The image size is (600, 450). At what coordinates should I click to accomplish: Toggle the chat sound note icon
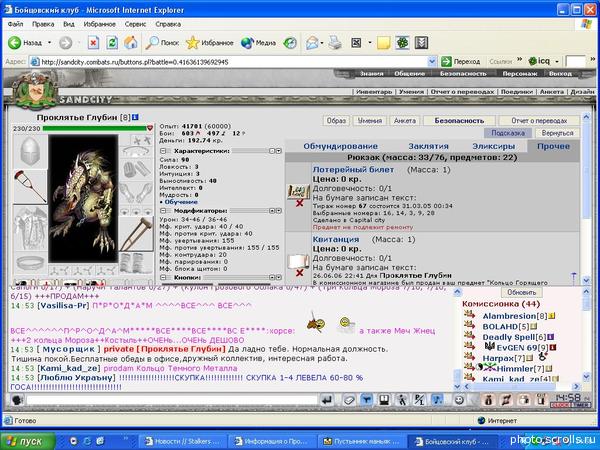tap(438, 400)
